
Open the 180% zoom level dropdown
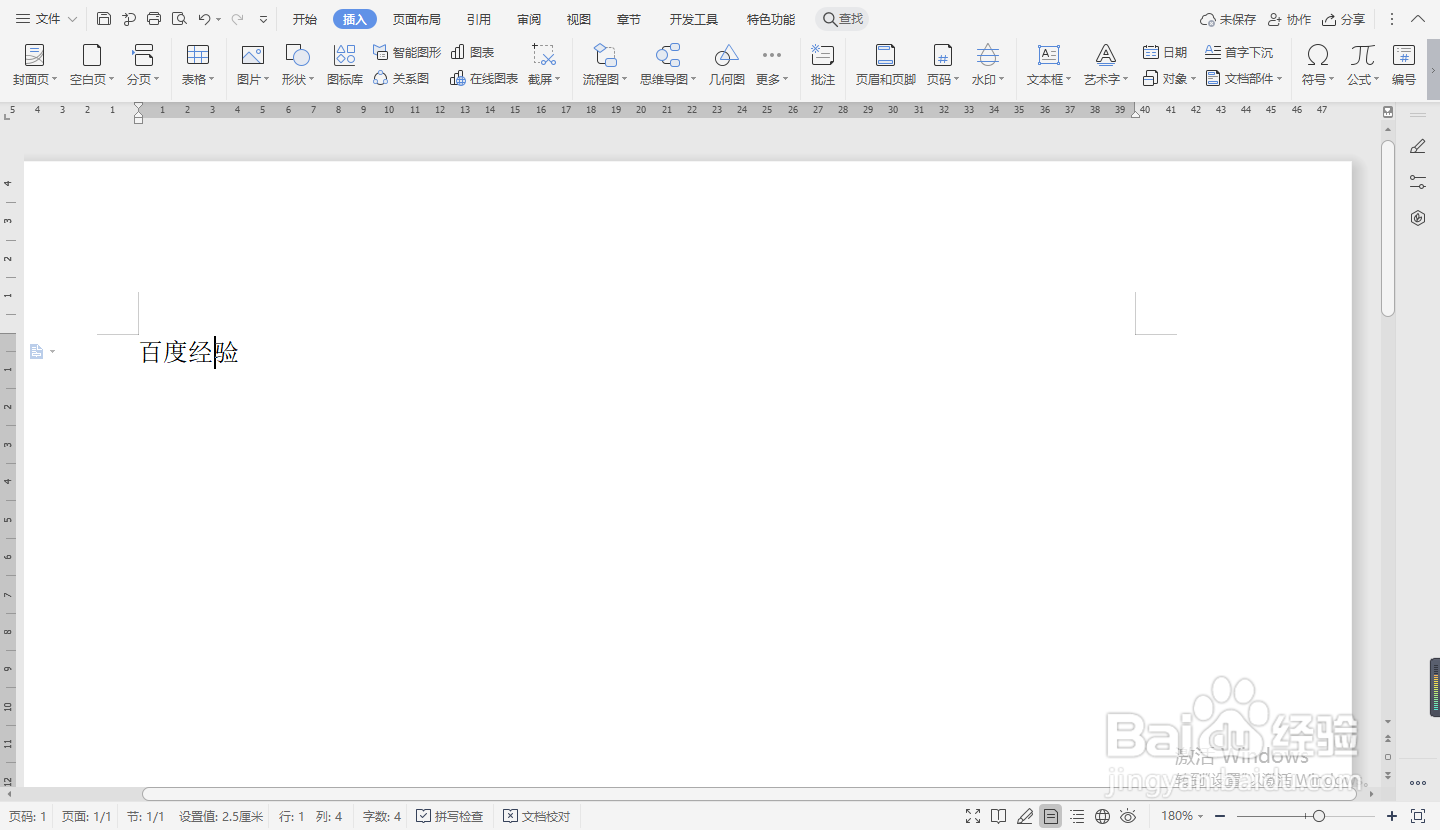click(x=1182, y=816)
